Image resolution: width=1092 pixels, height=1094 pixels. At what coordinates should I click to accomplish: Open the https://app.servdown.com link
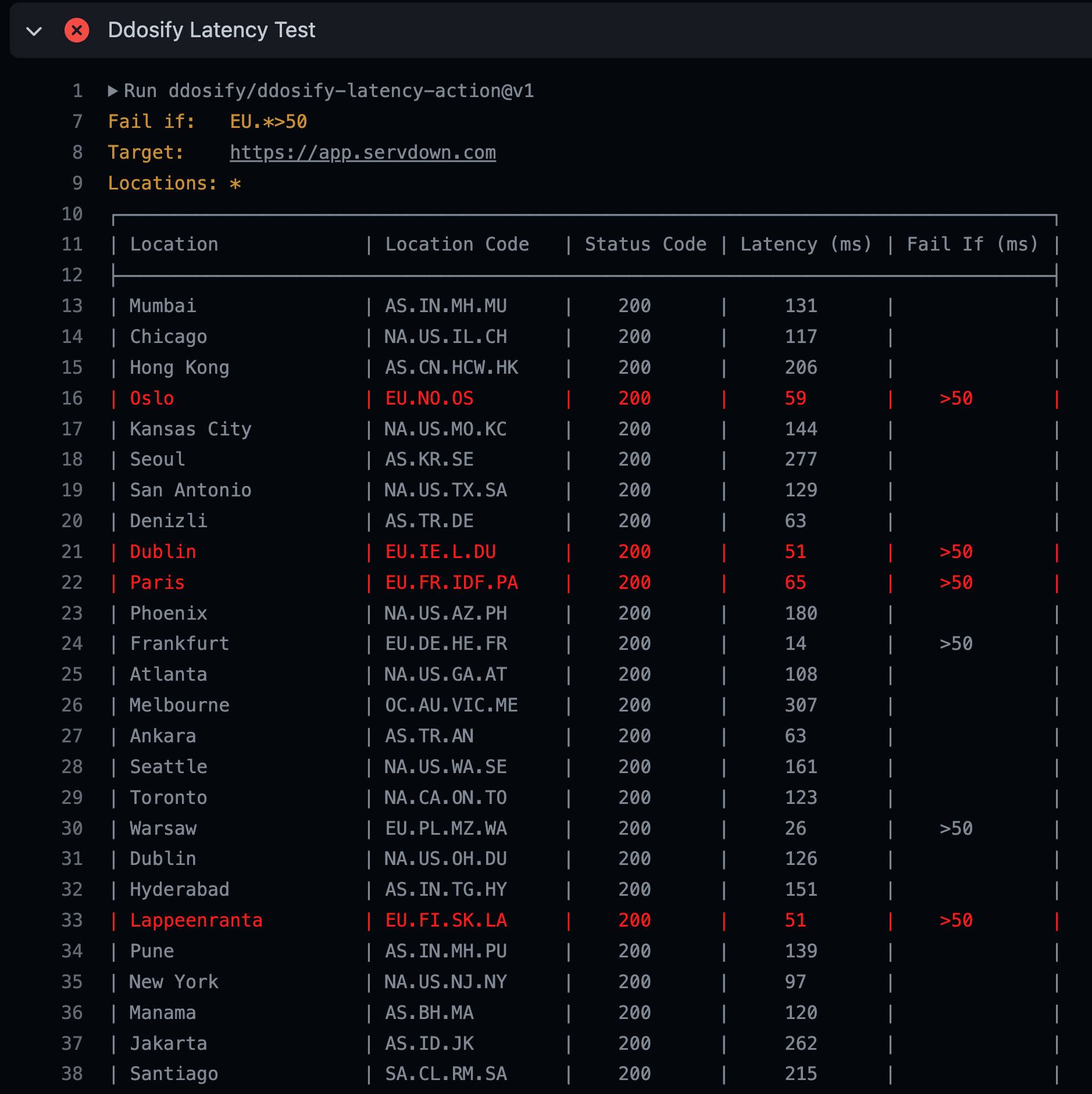tap(363, 152)
